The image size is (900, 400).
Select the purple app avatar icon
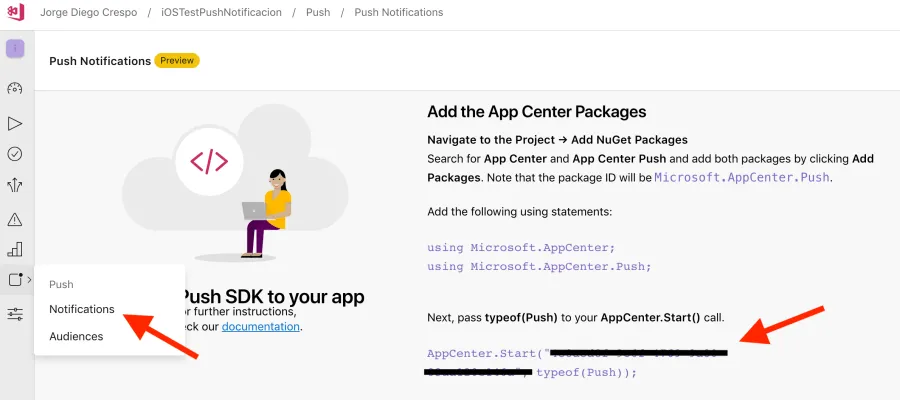click(15, 49)
